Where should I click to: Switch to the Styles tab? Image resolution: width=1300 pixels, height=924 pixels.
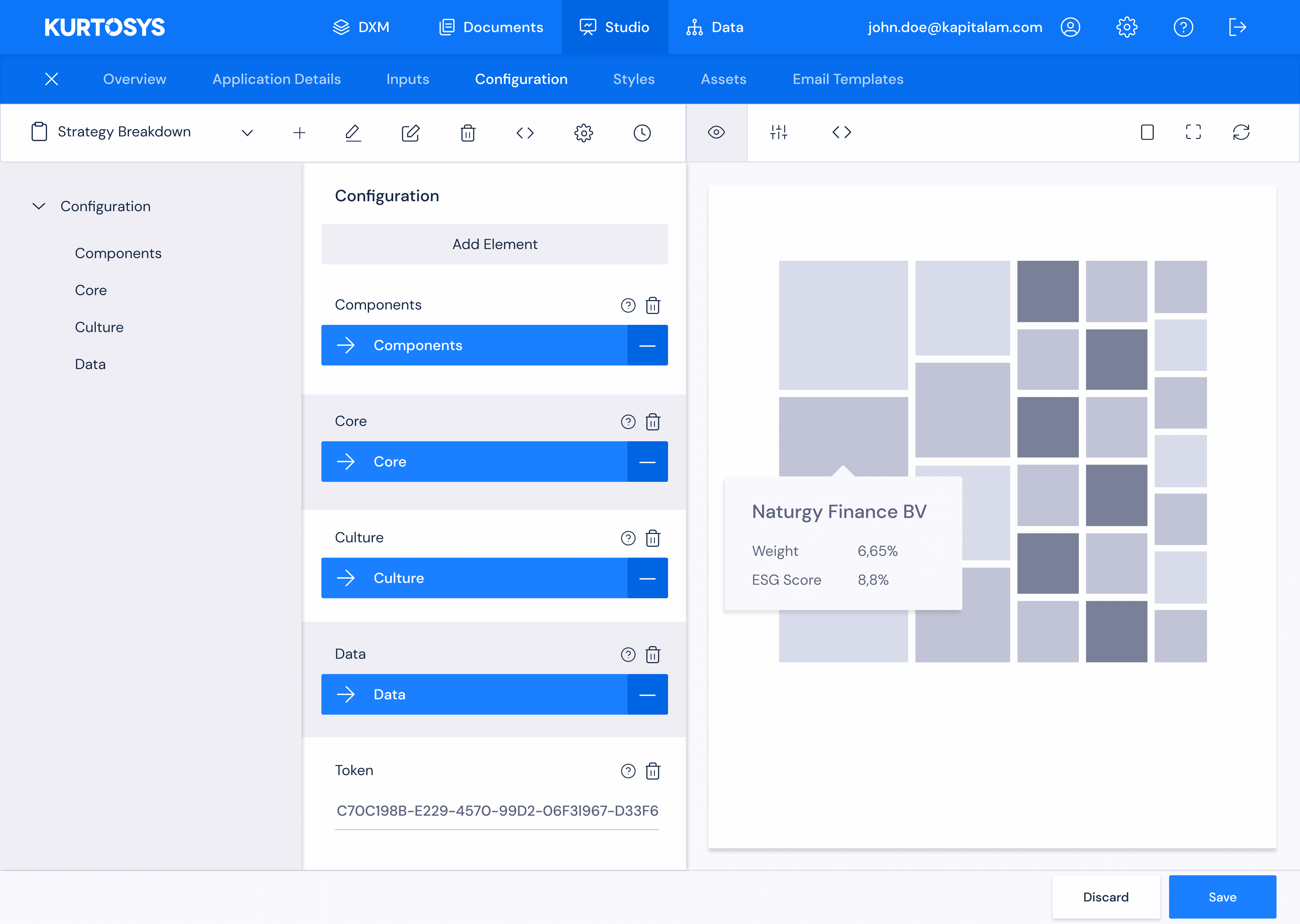[634, 79]
